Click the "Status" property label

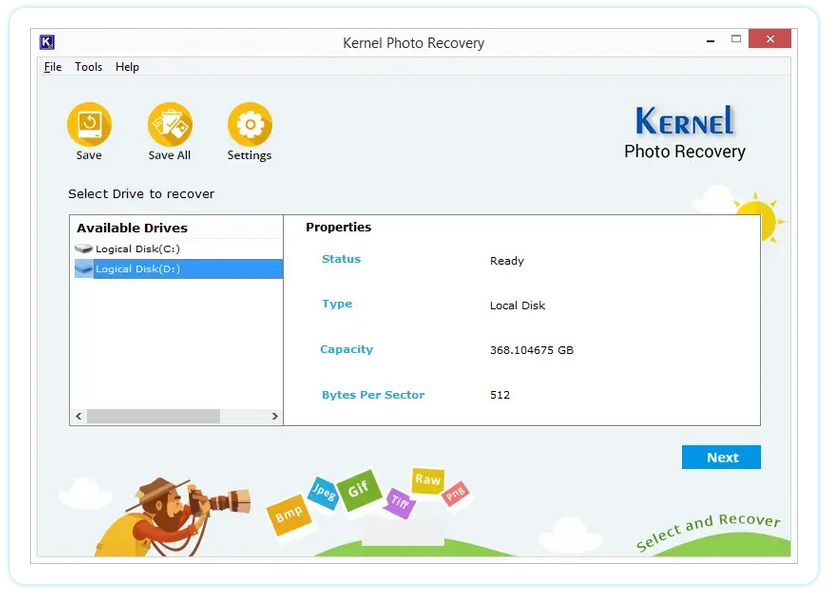(x=341, y=259)
